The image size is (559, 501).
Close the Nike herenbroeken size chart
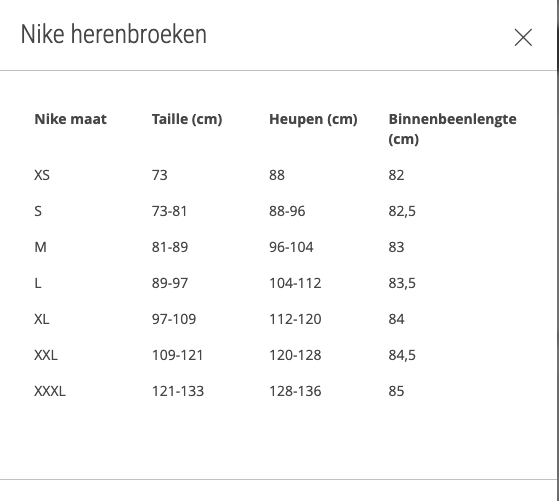523,37
